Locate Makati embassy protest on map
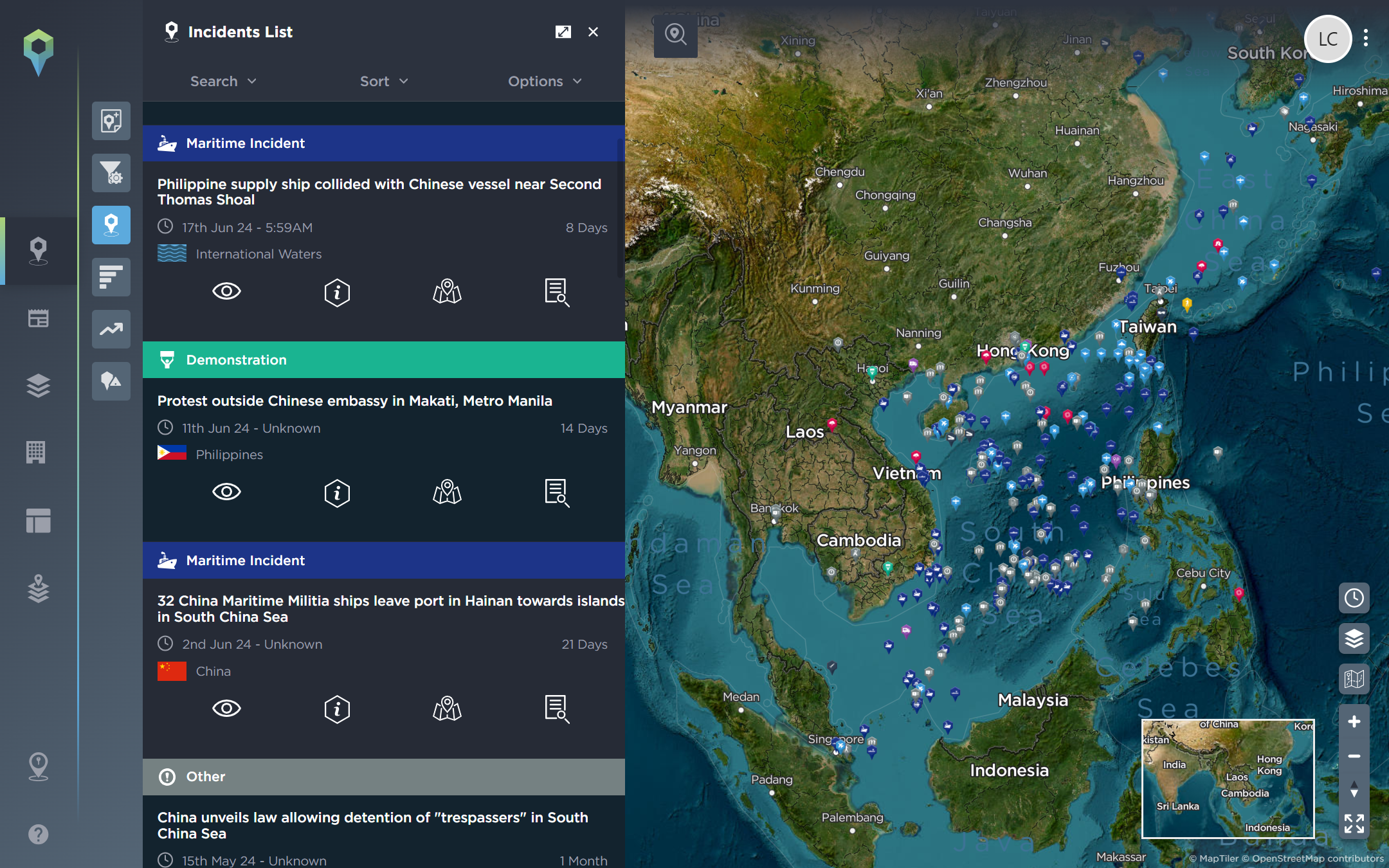The height and width of the screenshot is (868, 1389). (448, 492)
